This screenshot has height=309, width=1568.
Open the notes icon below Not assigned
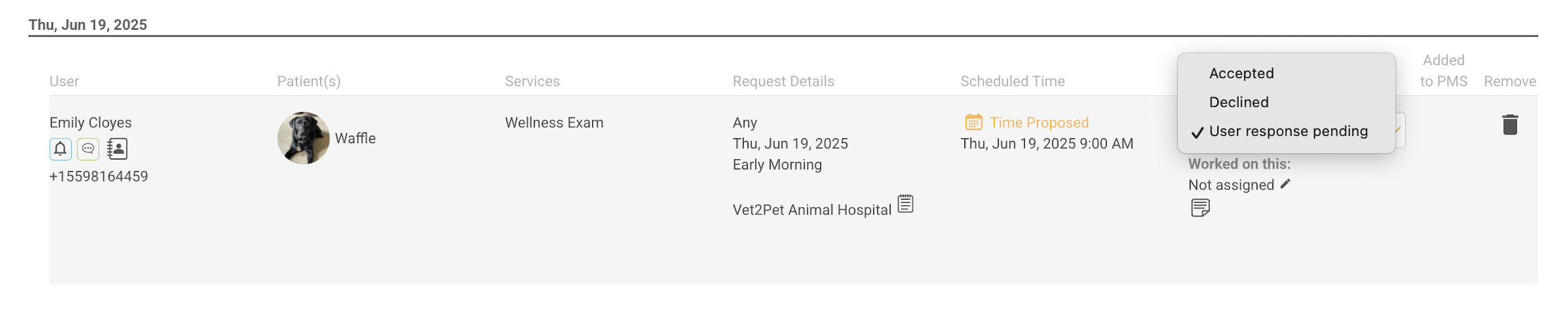[1200, 208]
